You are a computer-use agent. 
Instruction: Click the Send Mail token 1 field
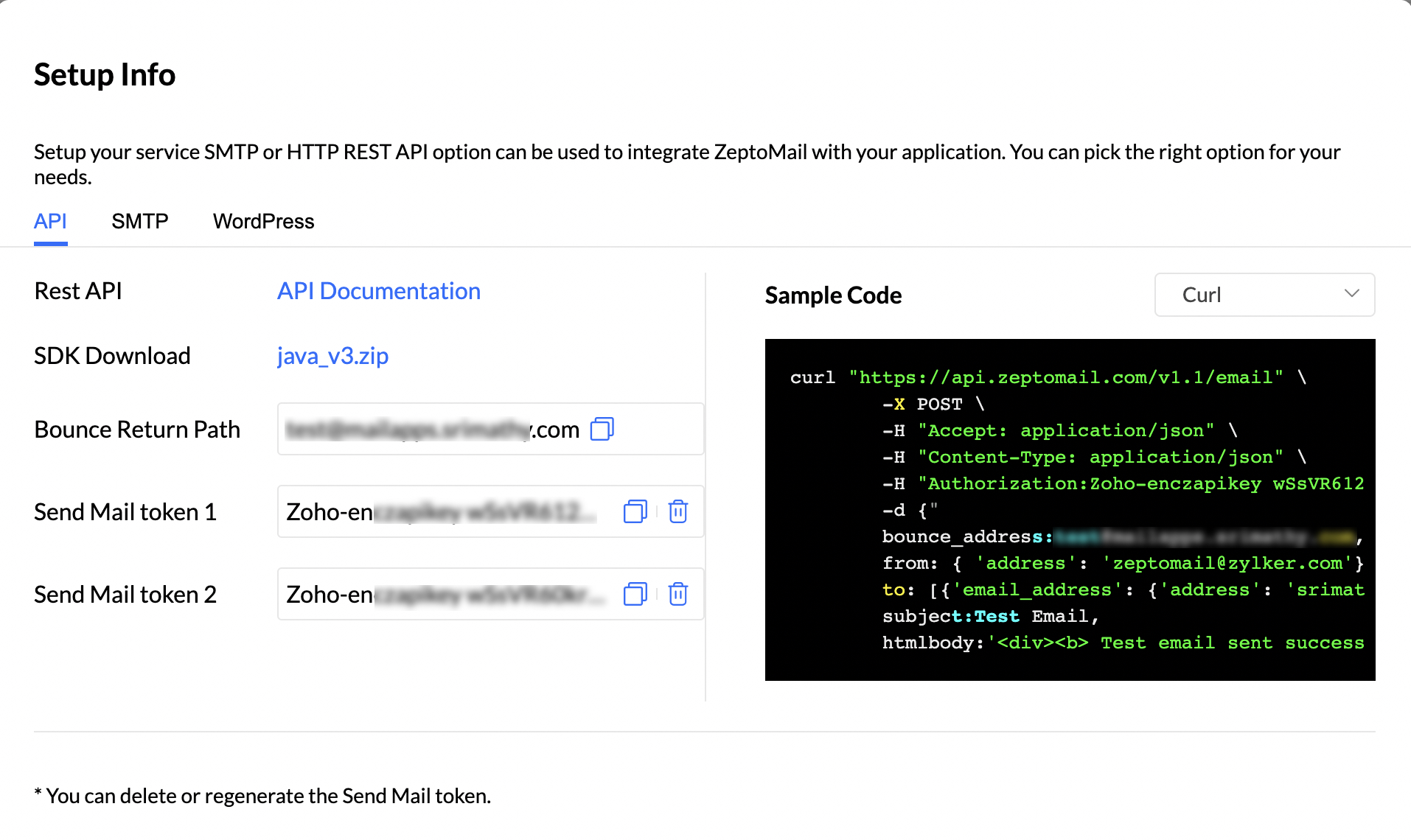[x=442, y=512]
